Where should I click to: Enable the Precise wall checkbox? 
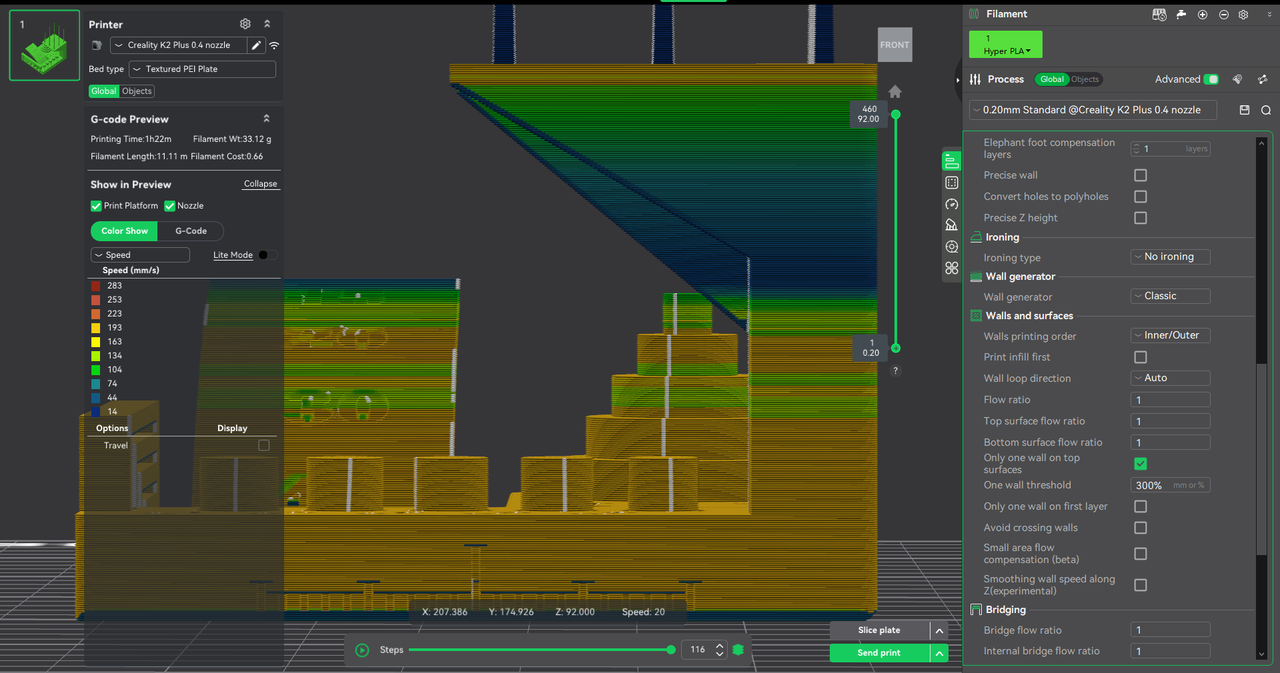pyautogui.click(x=1140, y=175)
